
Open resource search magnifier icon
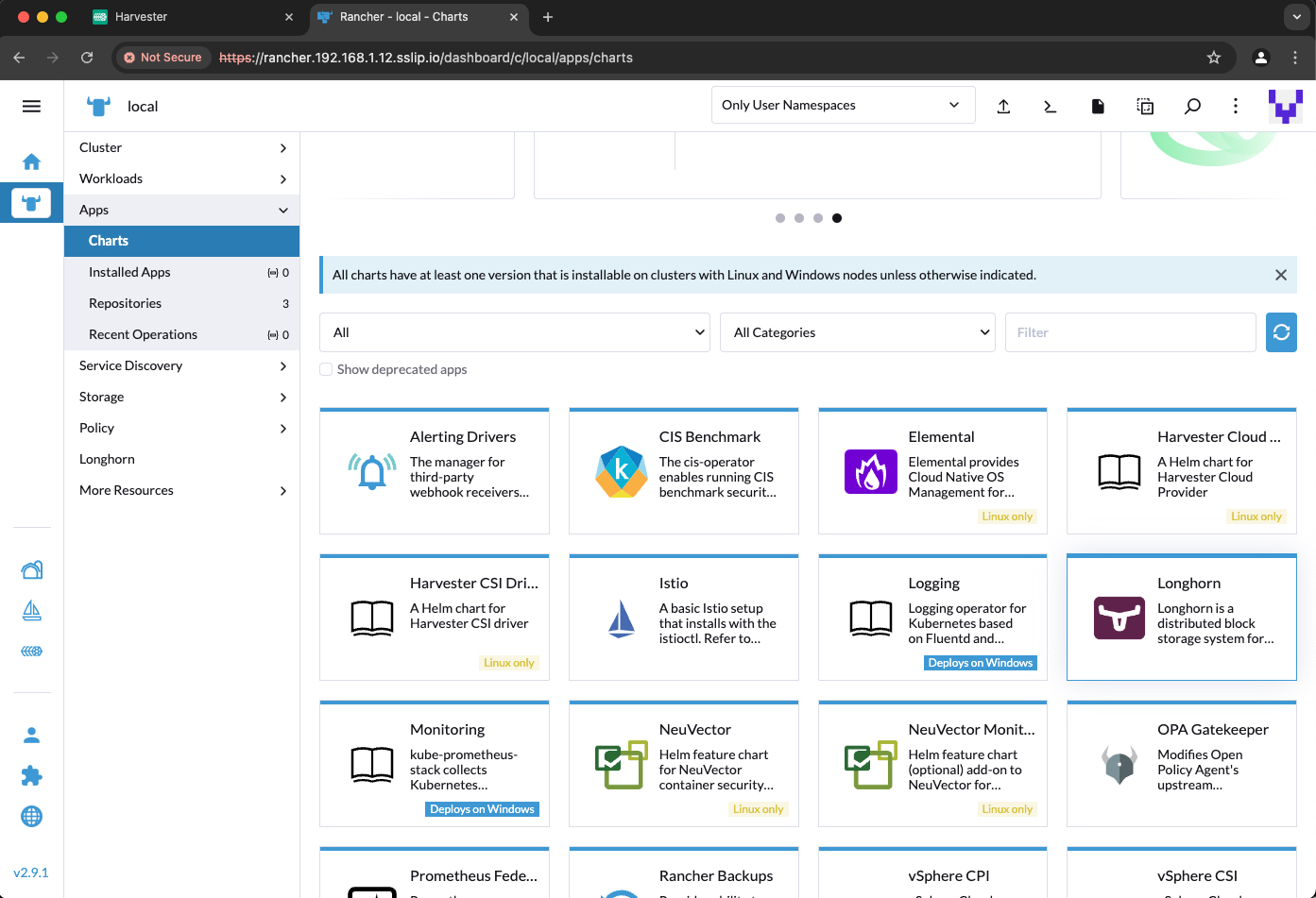[x=1192, y=106]
